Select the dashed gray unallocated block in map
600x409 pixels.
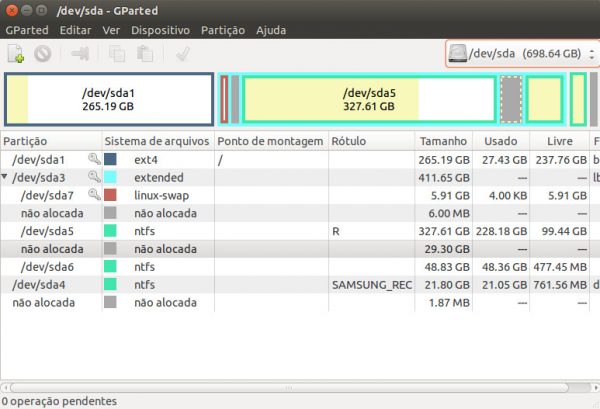pyautogui.click(x=511, y=99)
